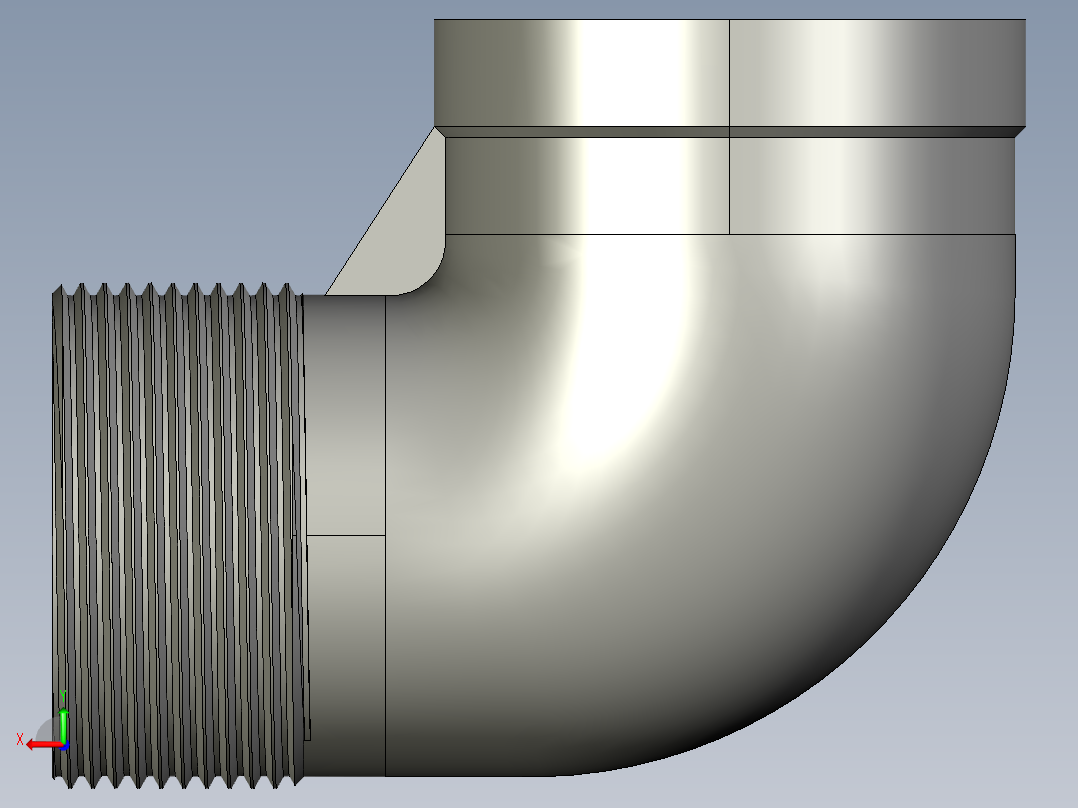Select the threaded male end of elbow

179,536
